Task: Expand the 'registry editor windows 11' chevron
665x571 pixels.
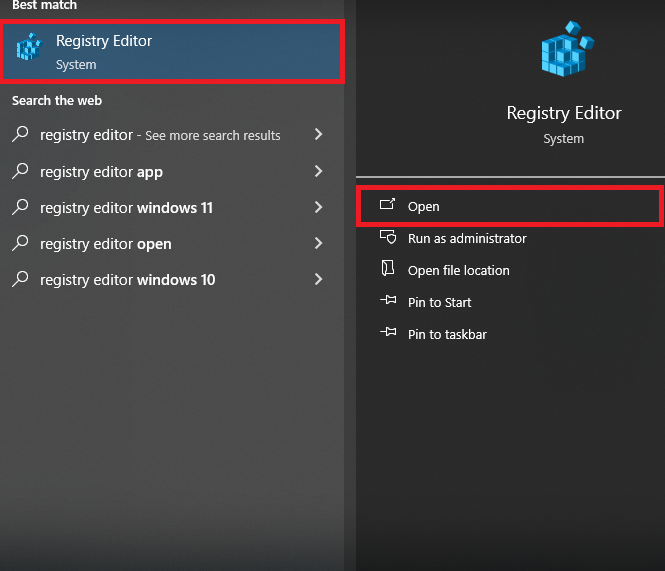Action: (318, 208)
